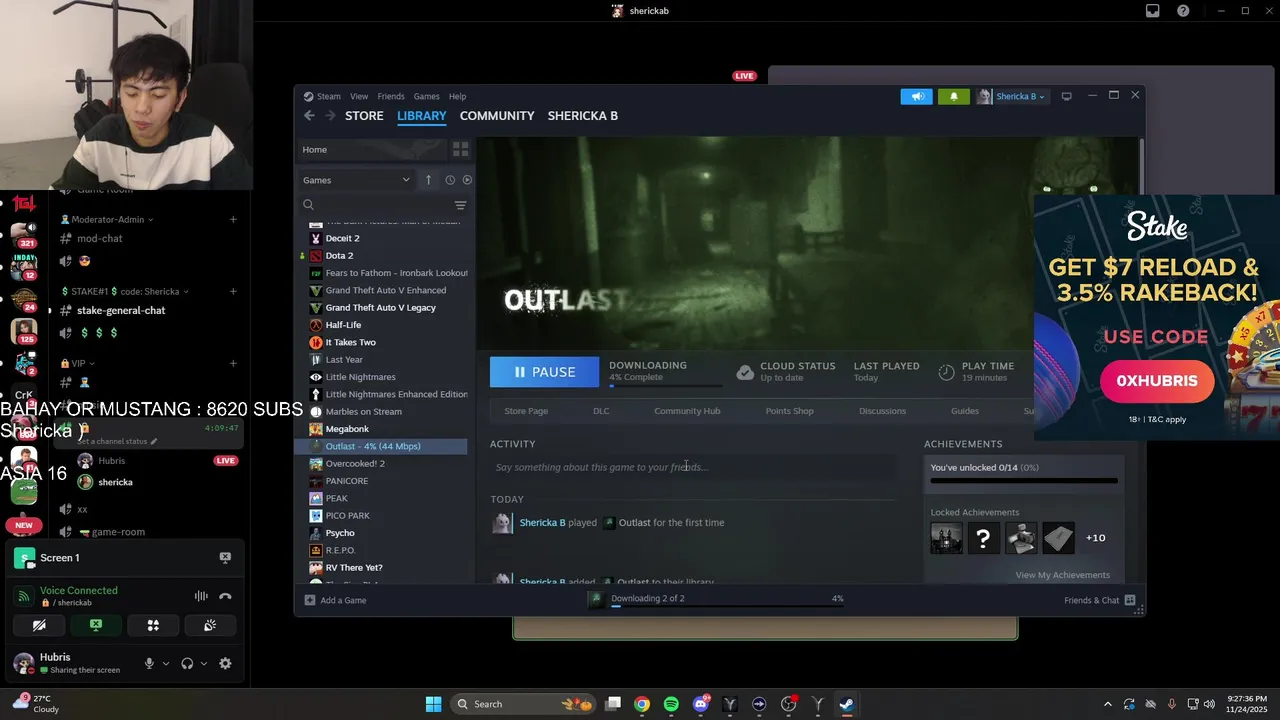Click the question-mark hidden achievement thumbnail

click(983, 538)
